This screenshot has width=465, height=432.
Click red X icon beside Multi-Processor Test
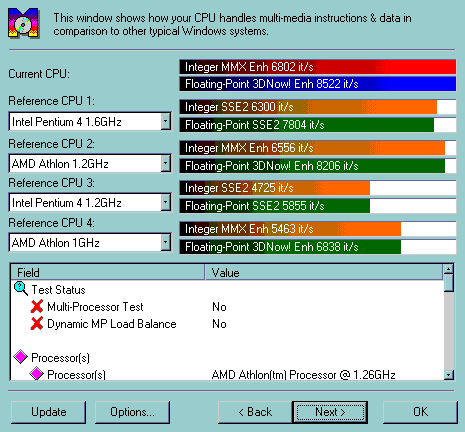pyautogui.click(x=37, y=306)
